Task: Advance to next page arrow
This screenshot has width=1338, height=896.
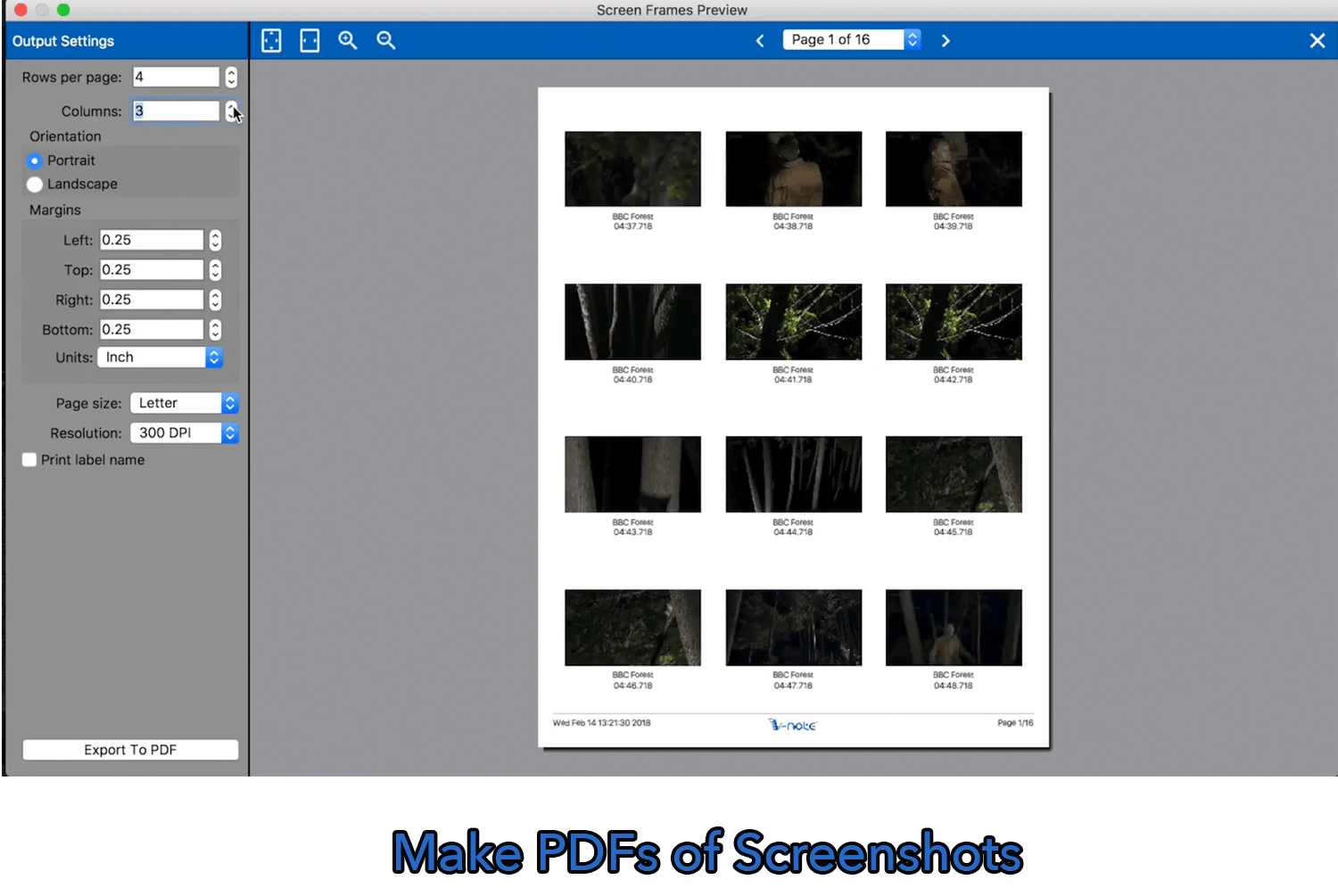Action: [946, 41]
